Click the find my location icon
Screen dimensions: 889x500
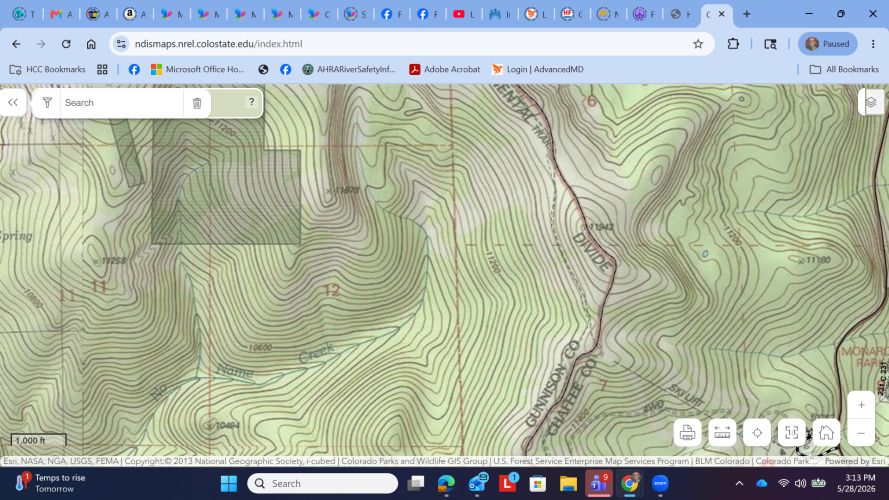tap(757, 433)
